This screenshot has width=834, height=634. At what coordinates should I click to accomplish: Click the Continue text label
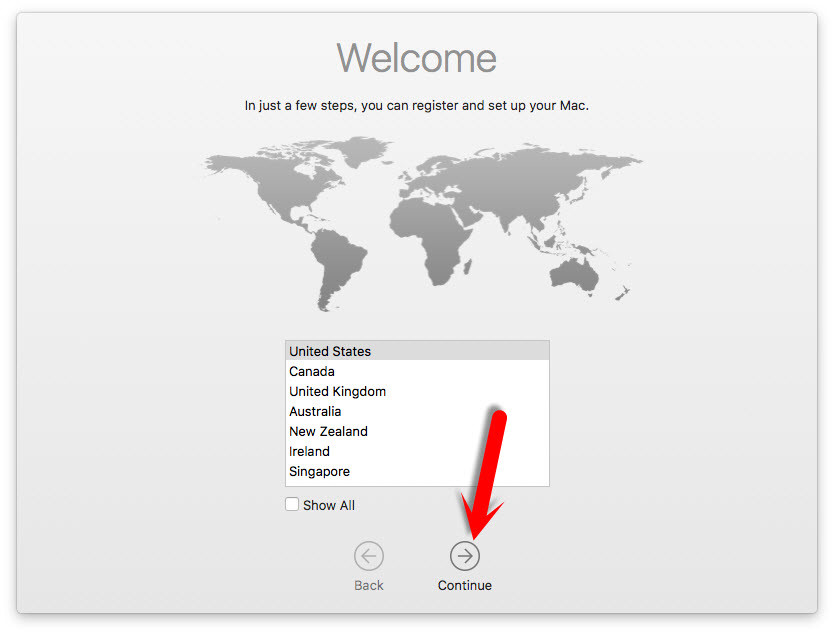click(464, 585)
